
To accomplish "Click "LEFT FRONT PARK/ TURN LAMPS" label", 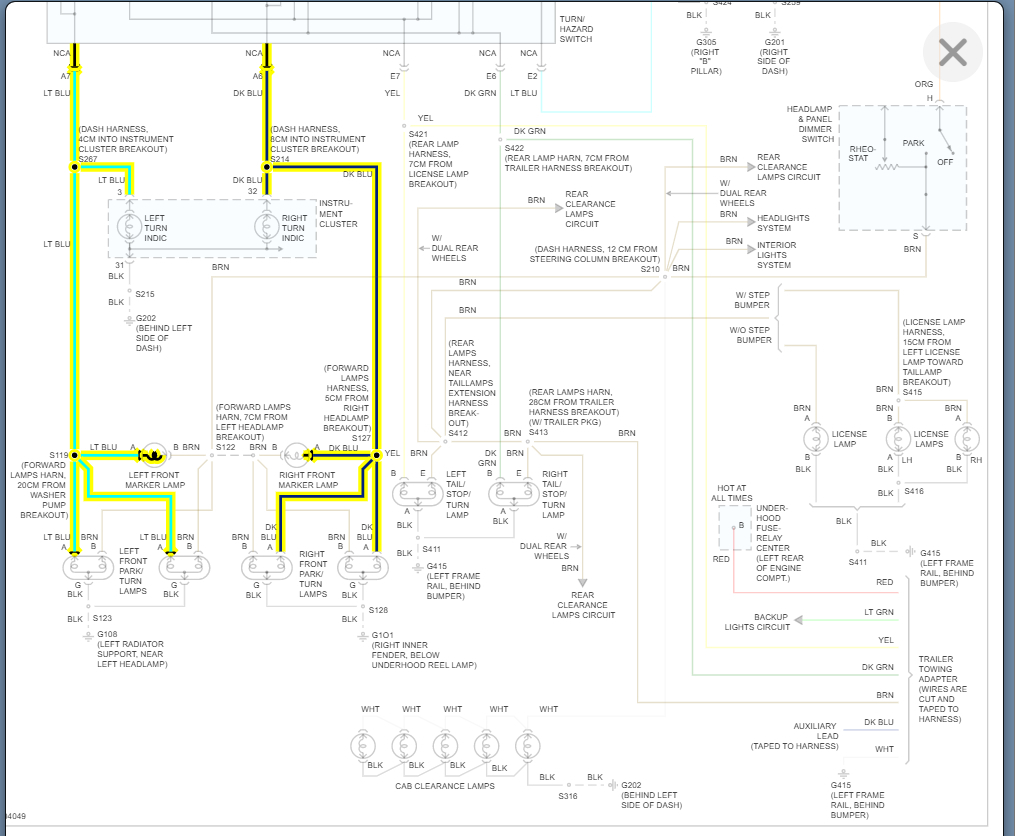I will click(x=133, y=571).
